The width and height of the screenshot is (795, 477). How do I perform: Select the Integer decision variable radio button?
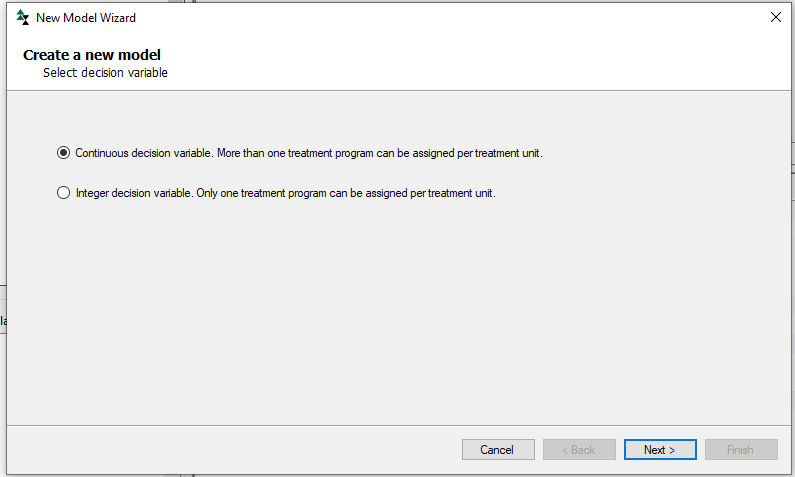pos(63,193)
